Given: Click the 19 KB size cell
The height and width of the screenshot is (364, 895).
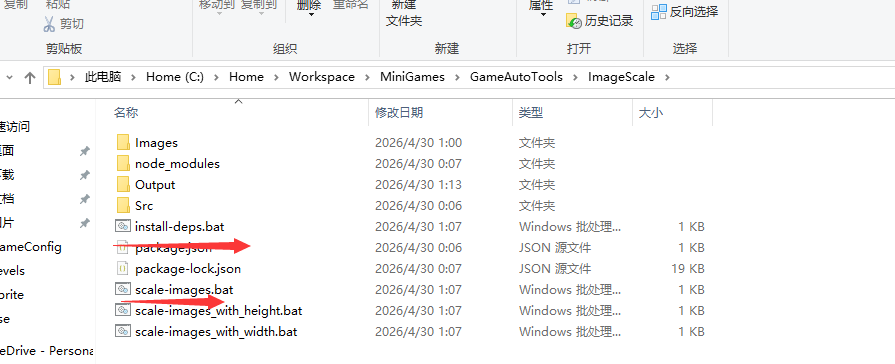Looking at the screenshot, I should (689, 269).
